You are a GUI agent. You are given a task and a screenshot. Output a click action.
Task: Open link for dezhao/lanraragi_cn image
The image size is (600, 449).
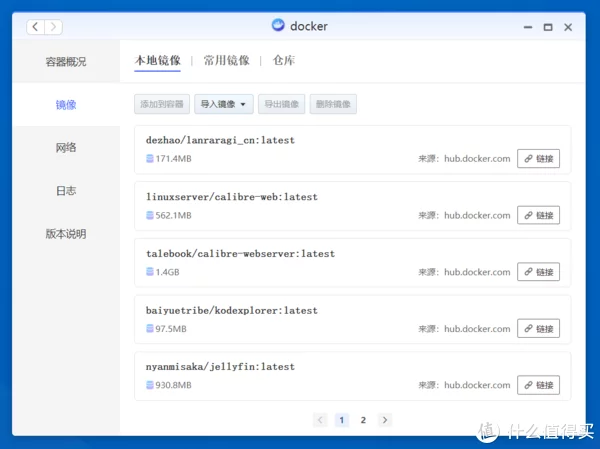(538, 158)
